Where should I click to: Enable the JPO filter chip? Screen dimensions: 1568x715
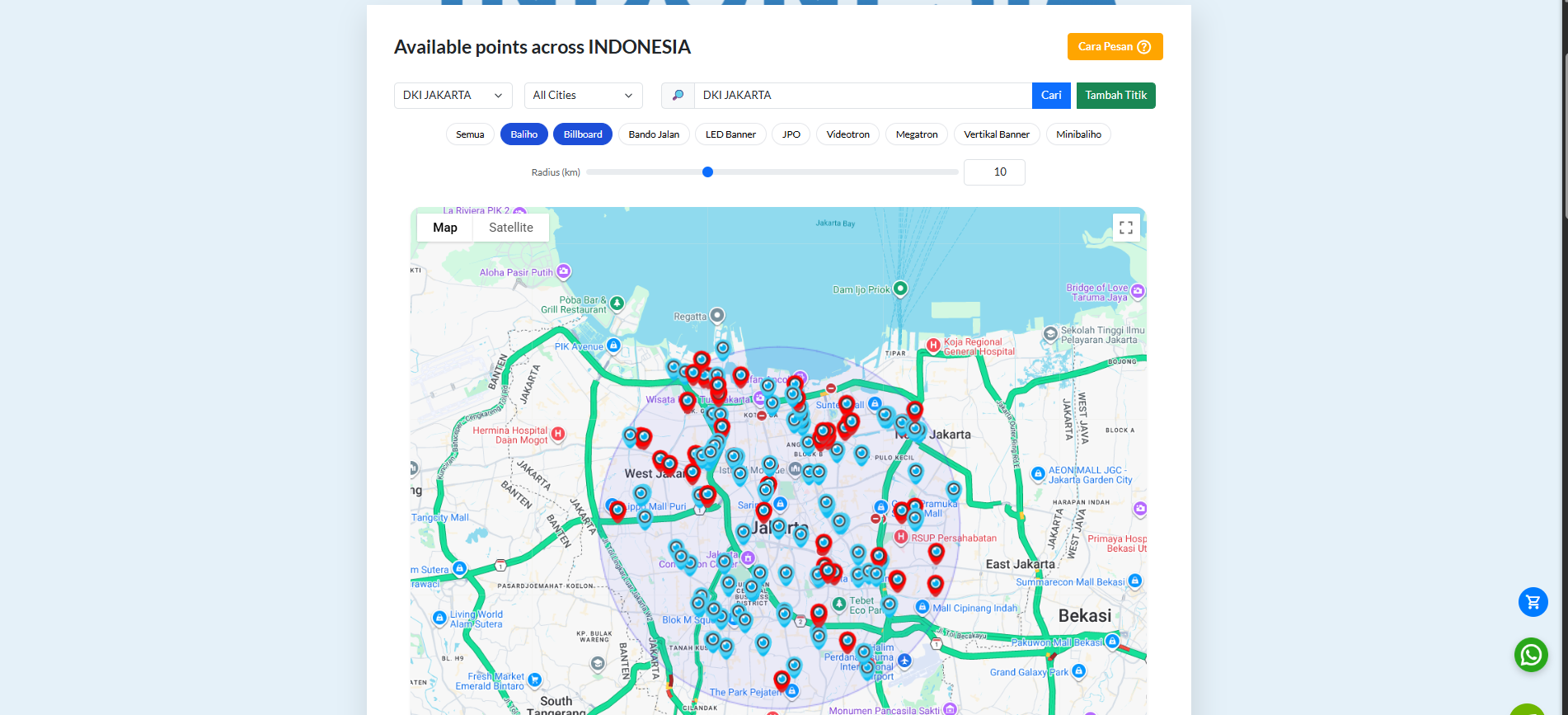click(x=791, y=134)
